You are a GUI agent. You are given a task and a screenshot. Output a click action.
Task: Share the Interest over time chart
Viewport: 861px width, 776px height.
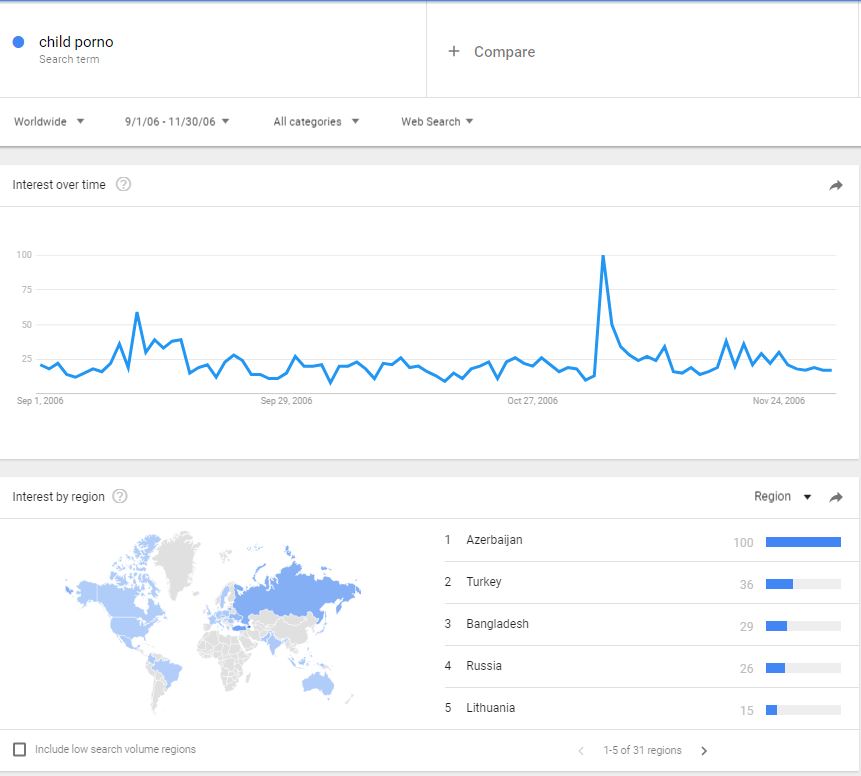(x=836, y=185)
